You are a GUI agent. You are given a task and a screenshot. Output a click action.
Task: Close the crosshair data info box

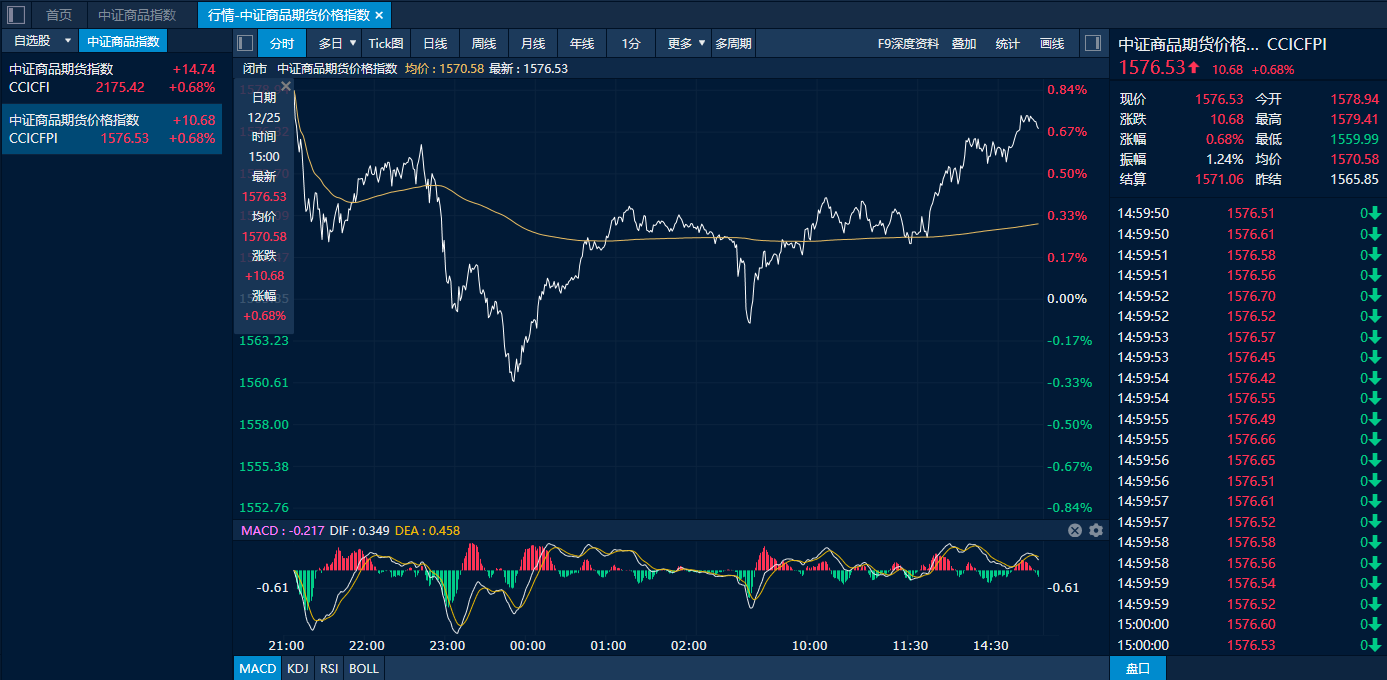pyautogui.click(x=286, y=87)
